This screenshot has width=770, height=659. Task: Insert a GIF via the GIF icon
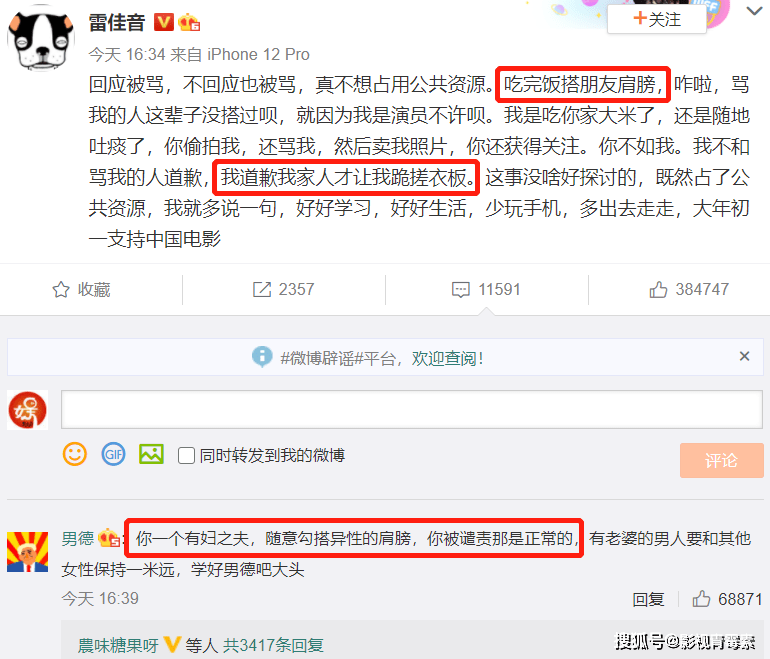[x=113, y=454]
